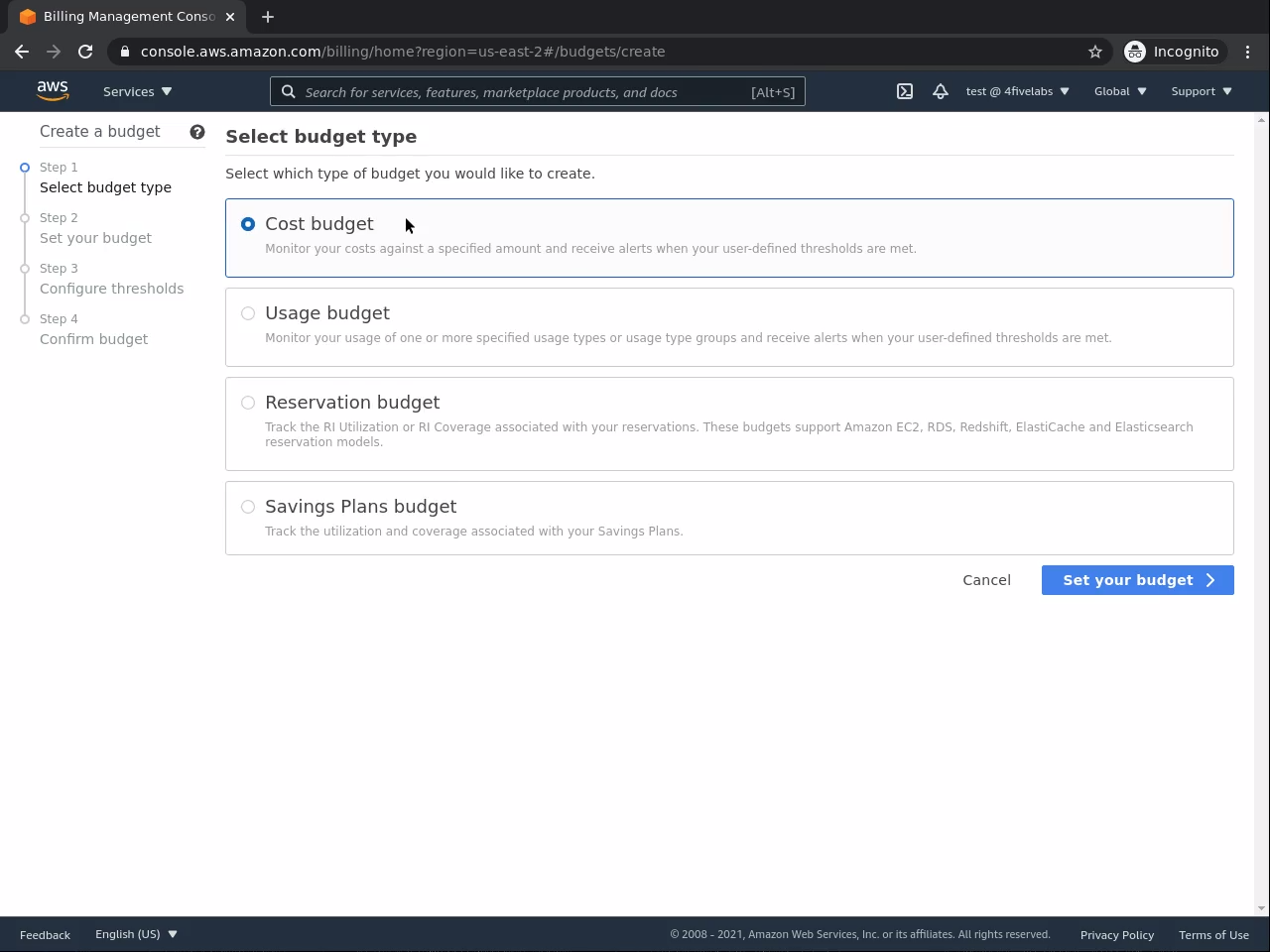The height and width of the screenshot is (952, 1270).
Task: Expand the Services dropdown menu
Action: [x=138, y=91]
